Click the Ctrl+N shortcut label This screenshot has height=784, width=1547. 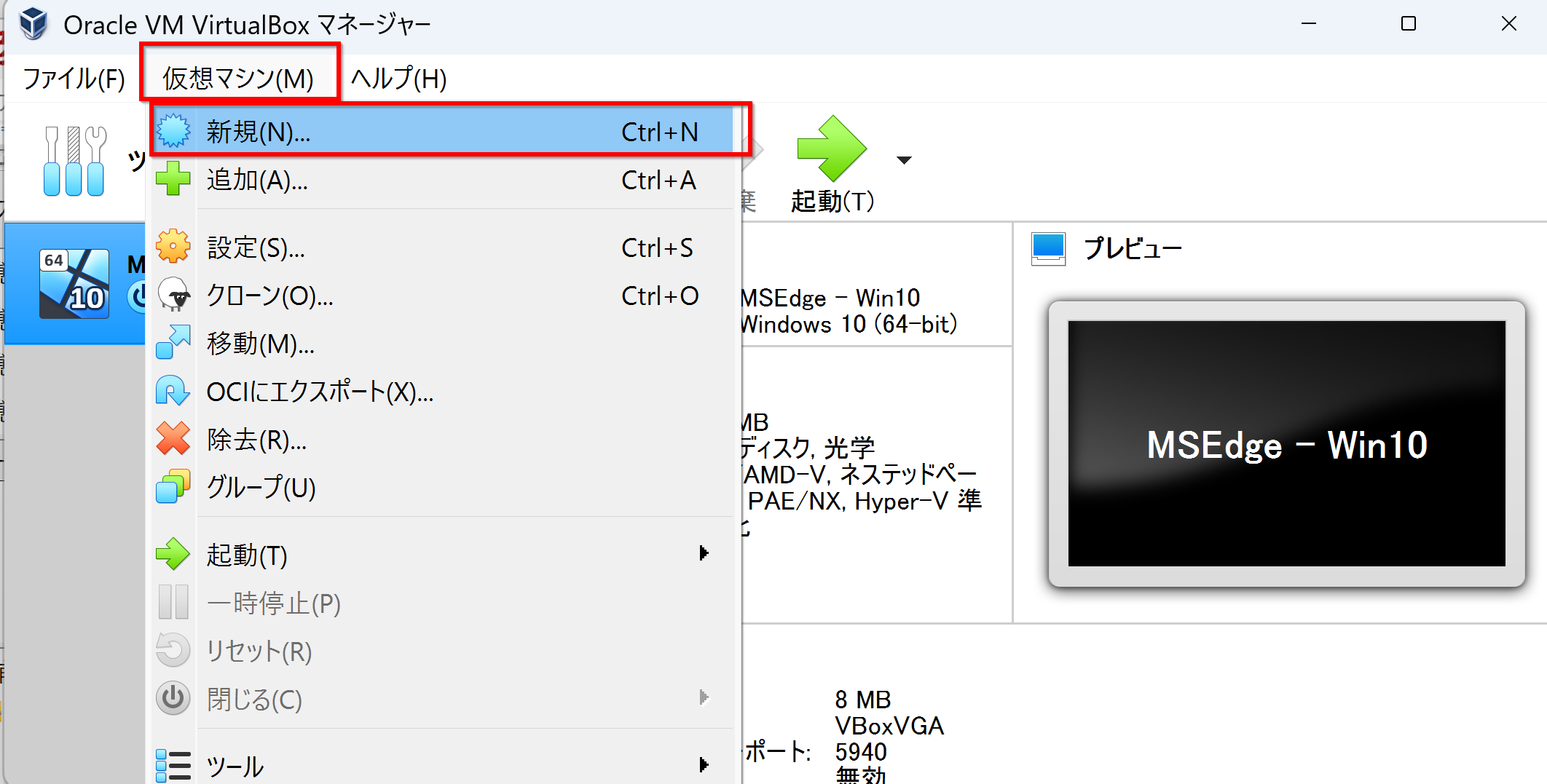(x=660, y=132)
